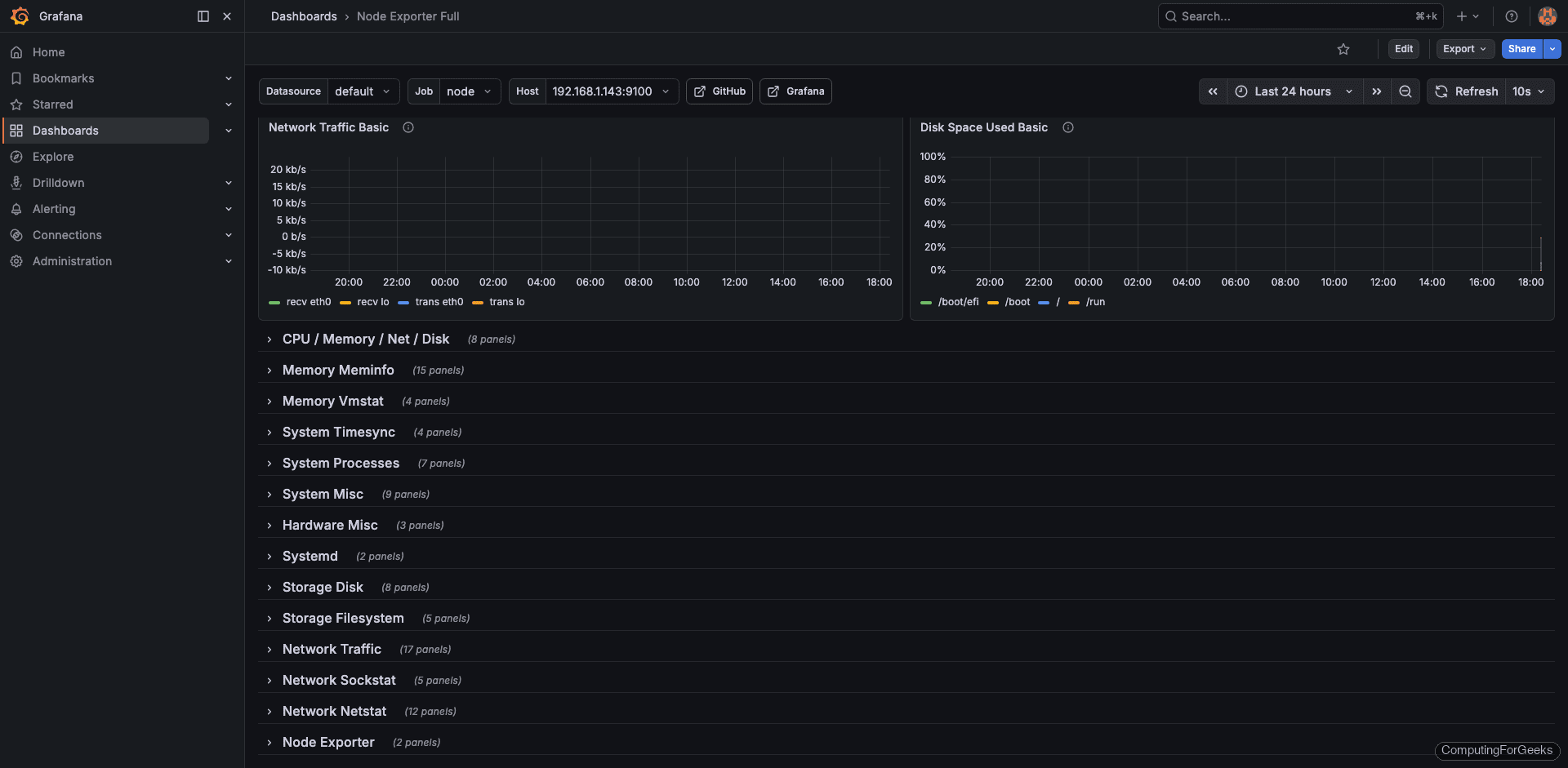The width and height of the screenshot is (1568, 768).
Task: Click the Edit button
Action: click(x=1403, y=49)
